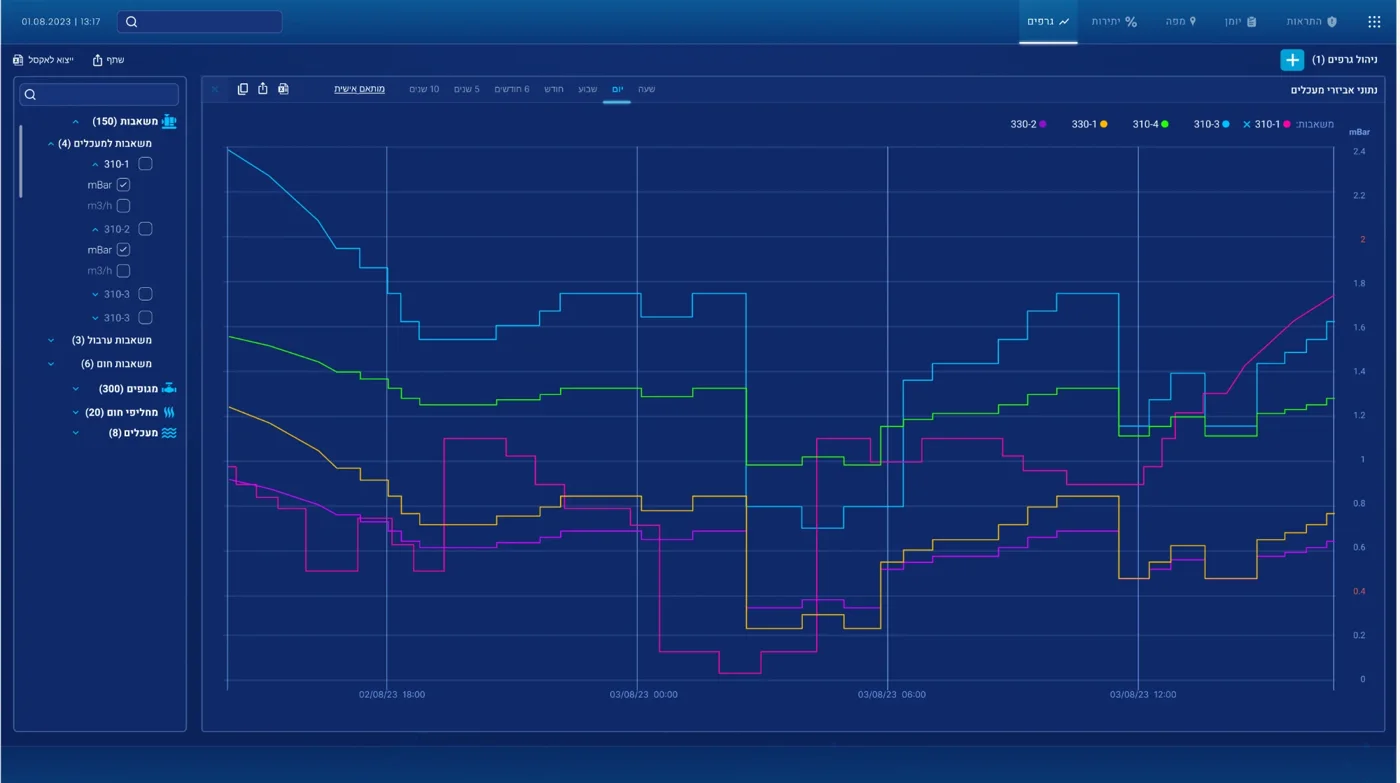Image resolution: width=1400 pixels, height=783 pixels.
Task: Expand the מגופים (300) chevron
Action: click(x=75, y=389)
